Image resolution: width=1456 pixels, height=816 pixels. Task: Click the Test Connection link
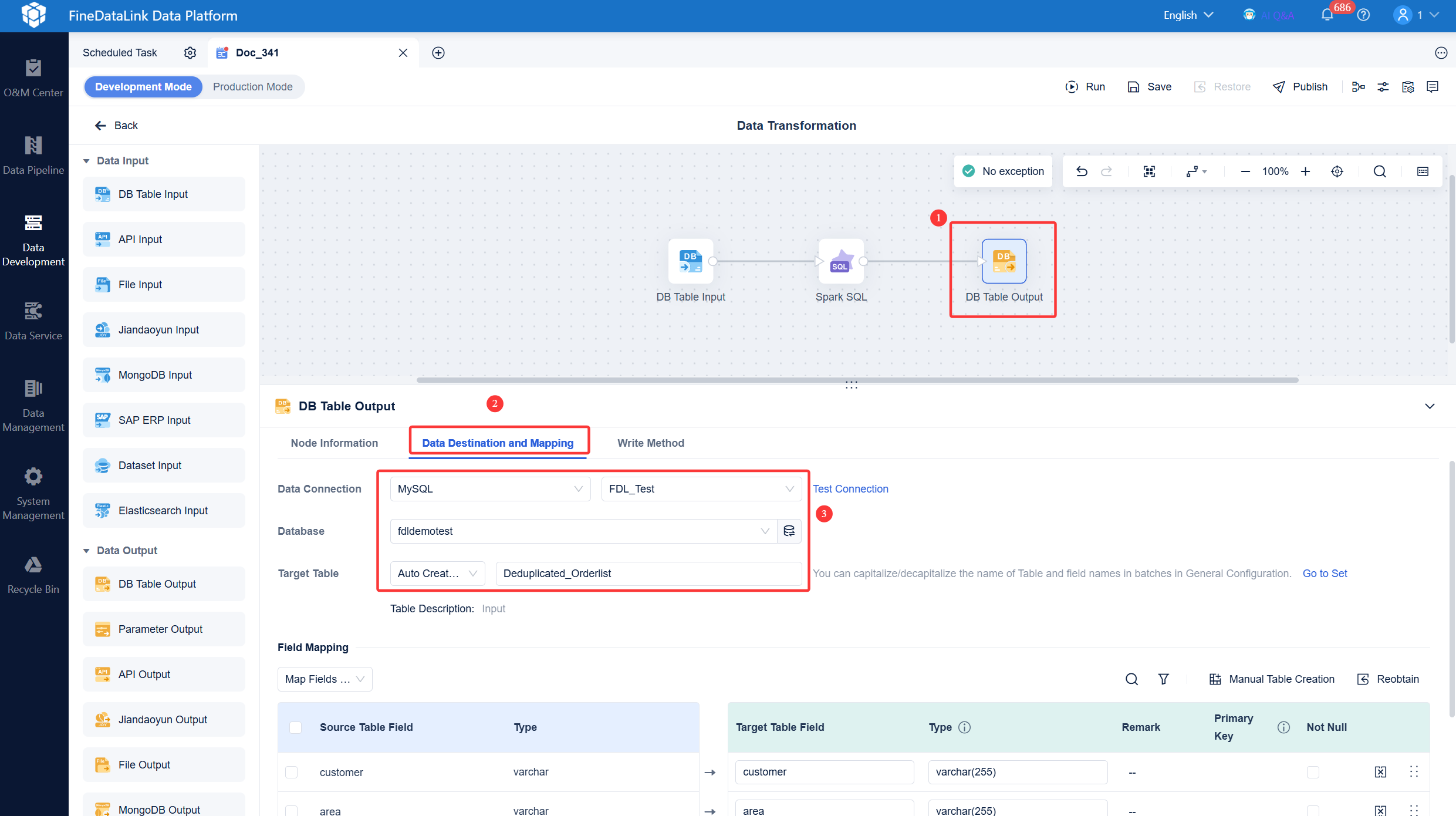(850, 489)
